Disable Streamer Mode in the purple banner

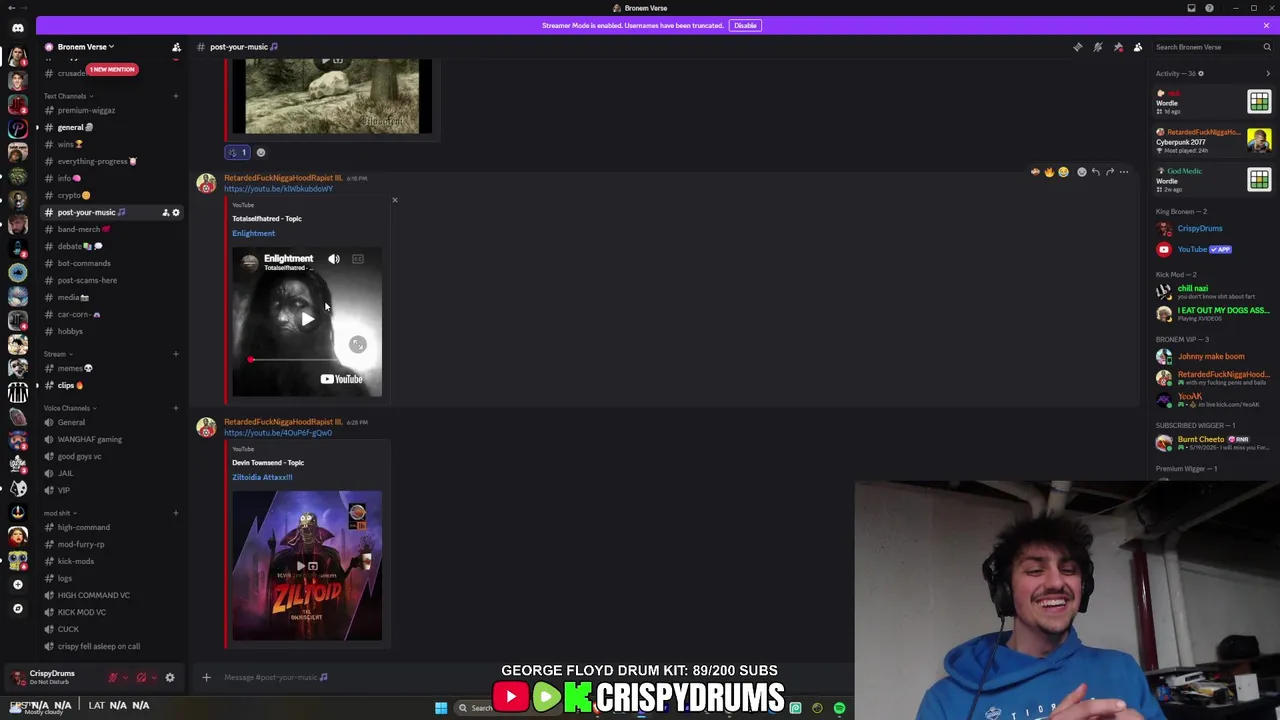pyautogui.click(x=745, y=25)
